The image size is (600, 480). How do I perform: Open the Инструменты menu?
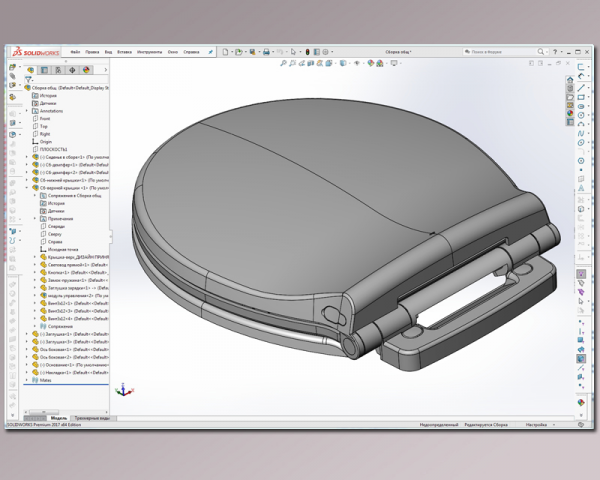point(149,52)
